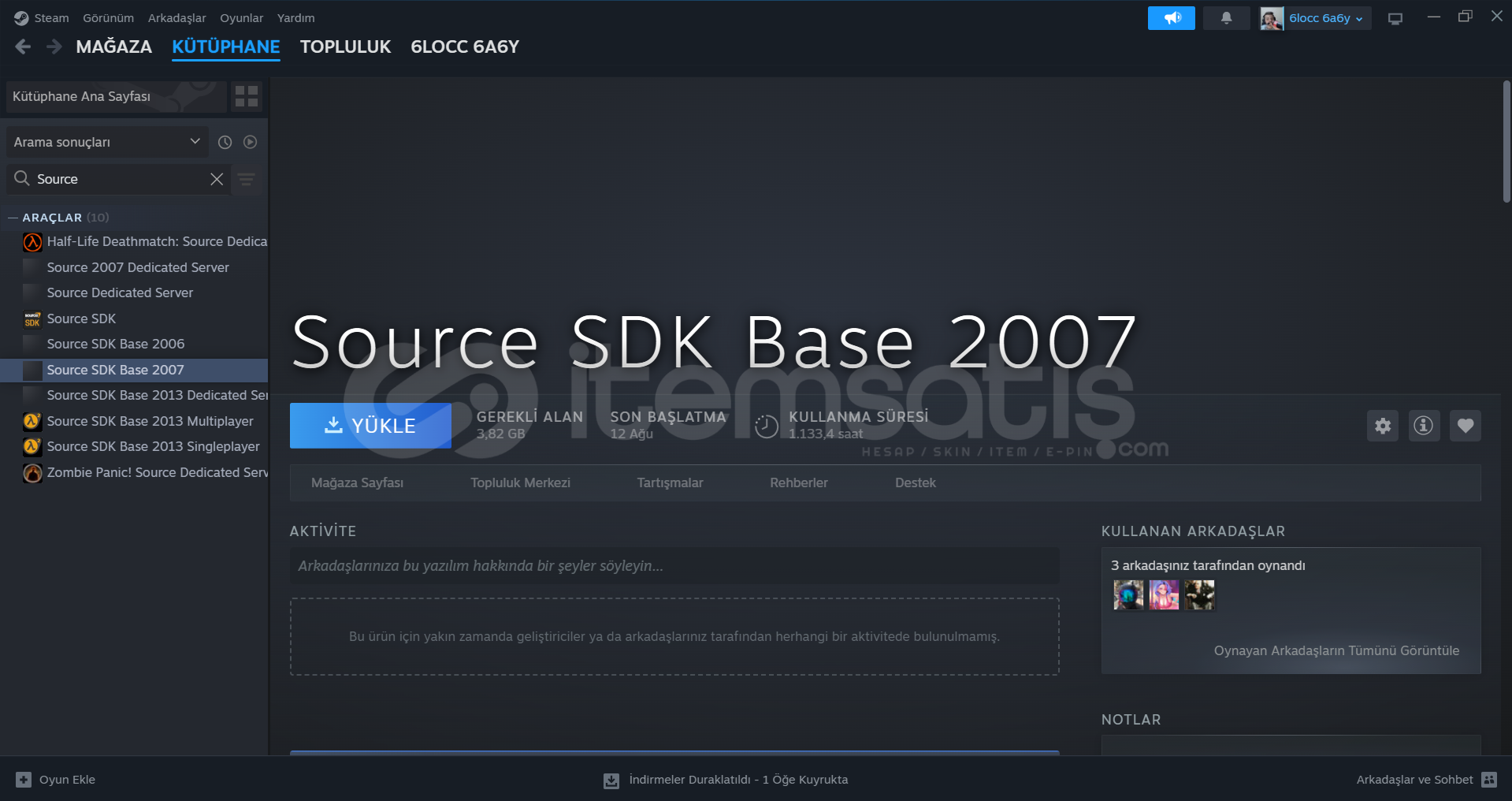Viewport: 1512px width, 801px height.
Task: Open the second friend avatar
Action: click(1164, 594)
